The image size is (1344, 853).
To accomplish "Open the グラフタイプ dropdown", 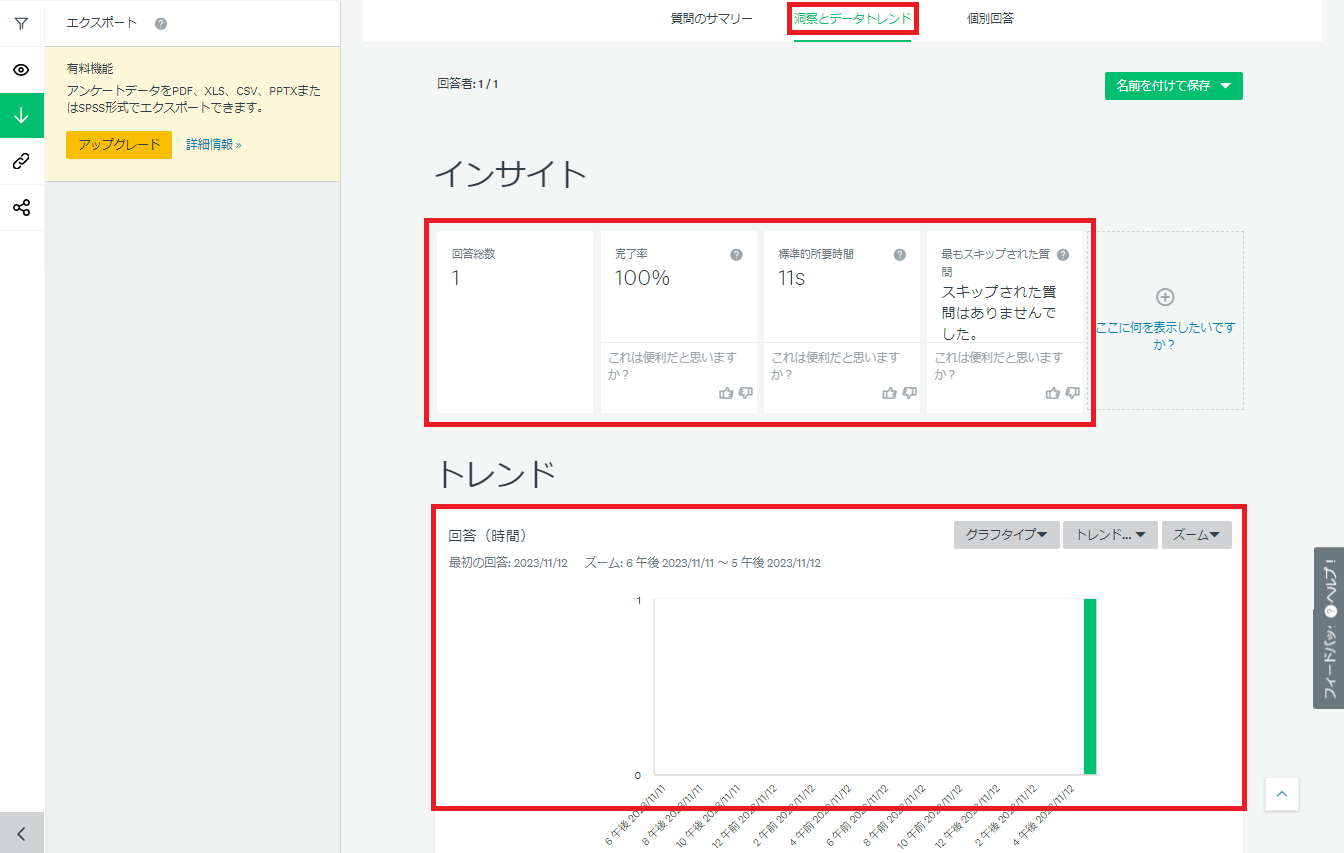I will (x=1006, y=535).
